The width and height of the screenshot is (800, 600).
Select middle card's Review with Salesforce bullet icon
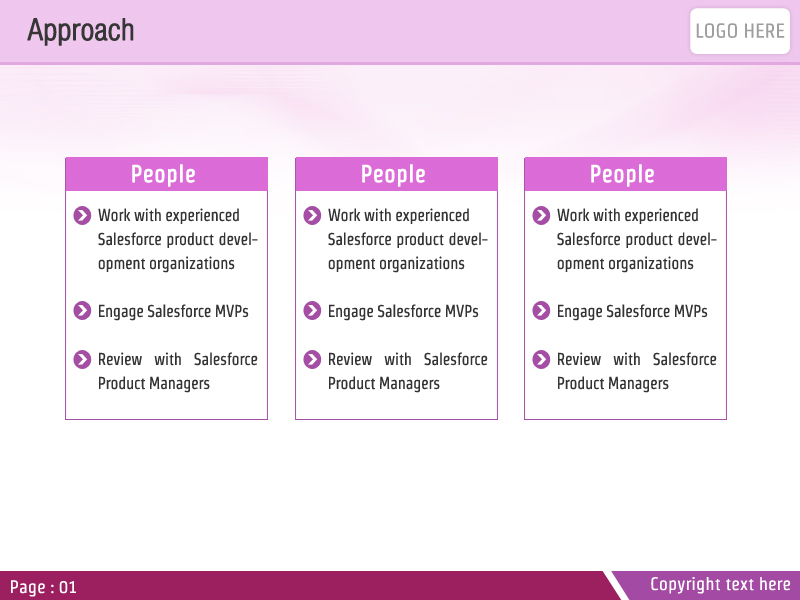tap(312, 359)
